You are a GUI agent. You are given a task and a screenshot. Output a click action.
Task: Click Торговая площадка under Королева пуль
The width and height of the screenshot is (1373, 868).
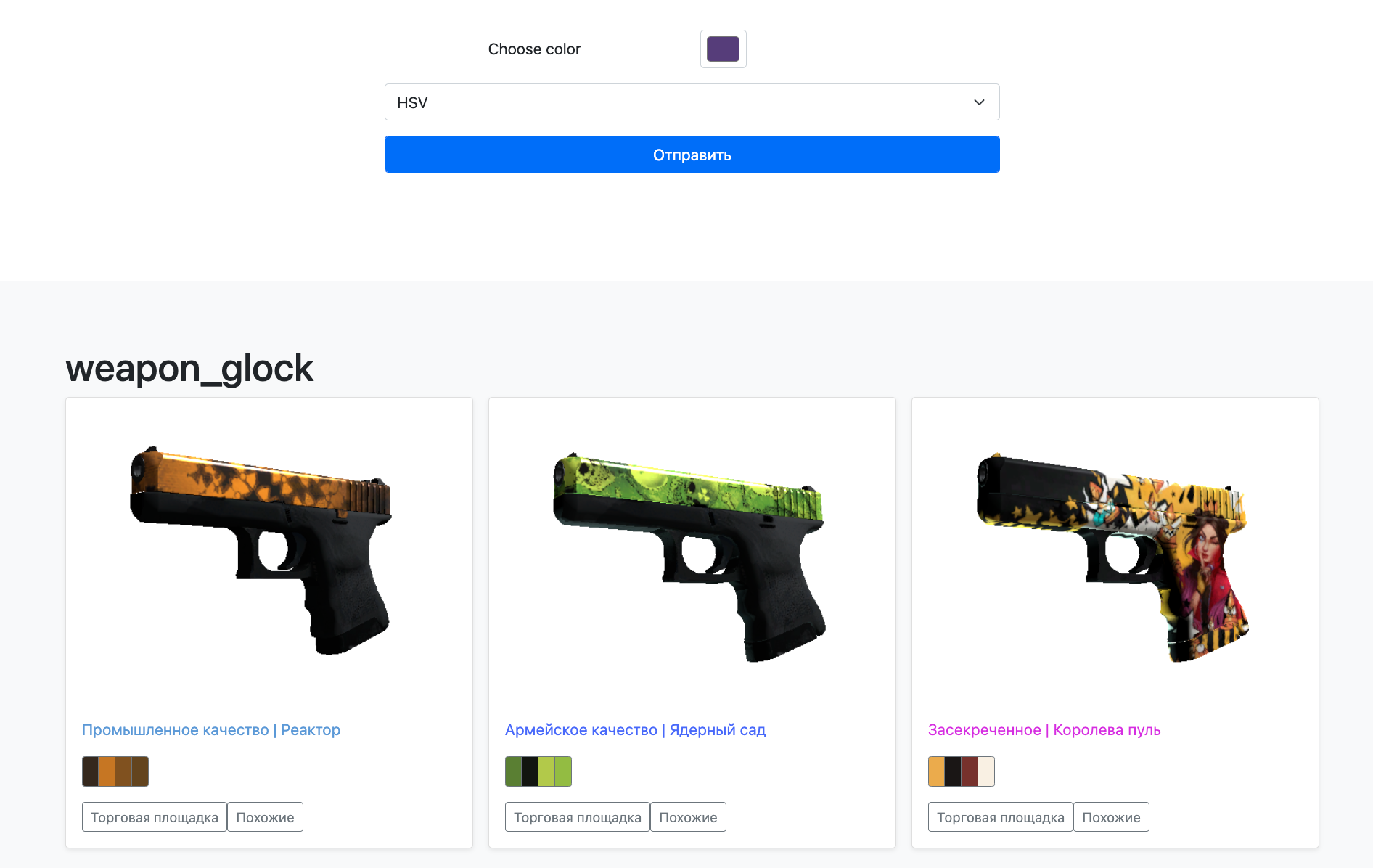coord(1001,817)
